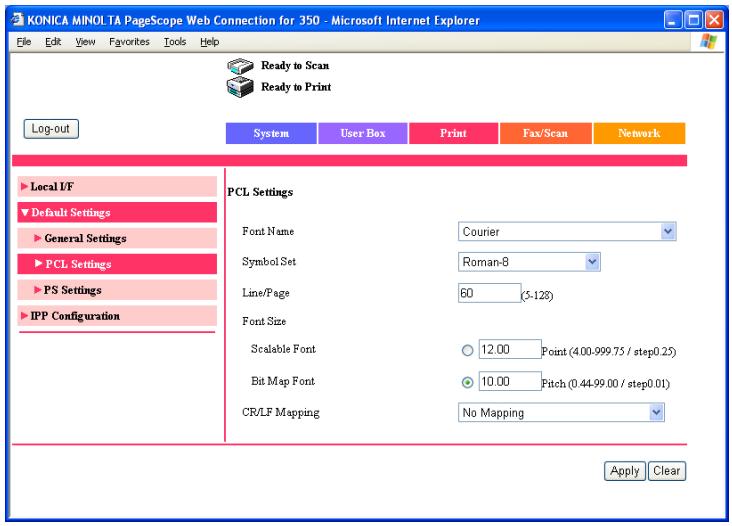Click the CR/LF Mapping label

point(281,413)
